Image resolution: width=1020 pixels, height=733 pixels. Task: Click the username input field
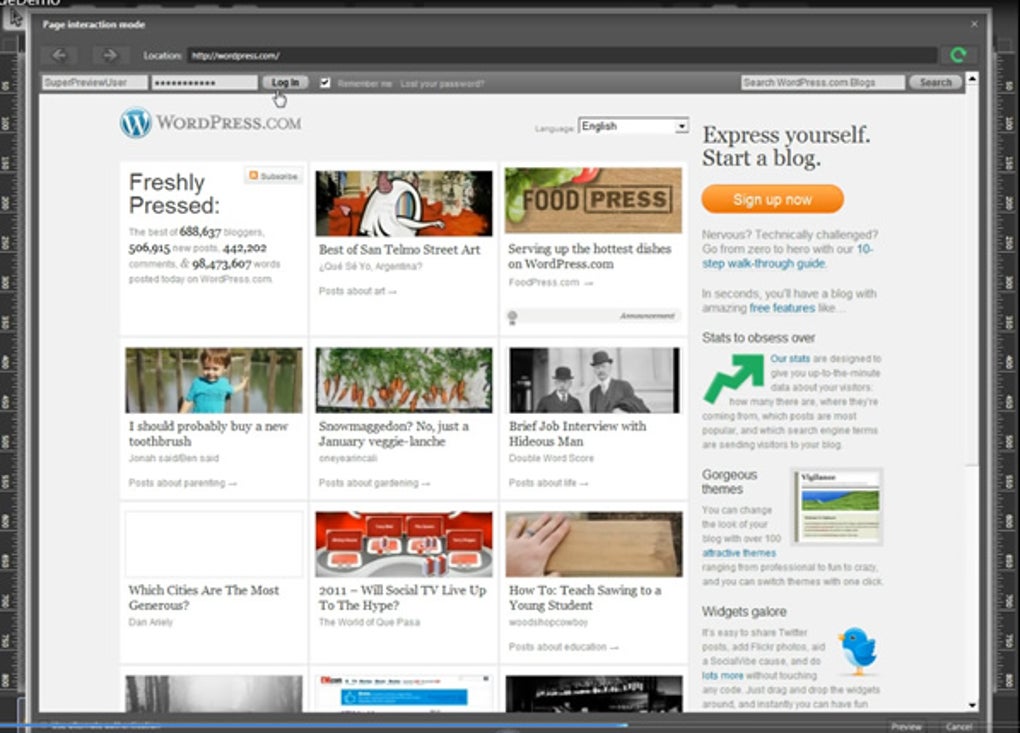[94, 83]
